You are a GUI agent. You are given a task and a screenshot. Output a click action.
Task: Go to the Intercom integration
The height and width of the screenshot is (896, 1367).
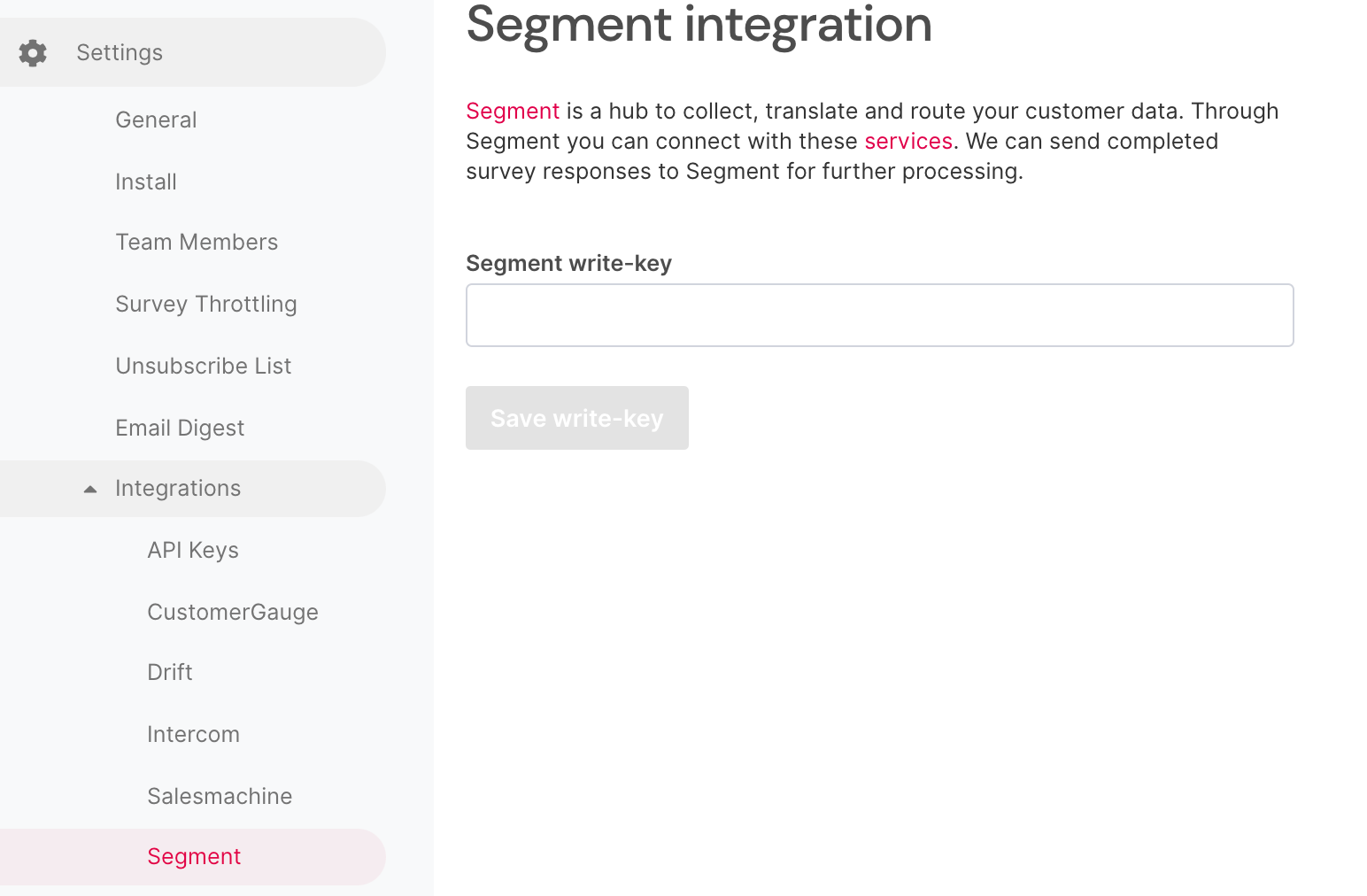[193, 734]
